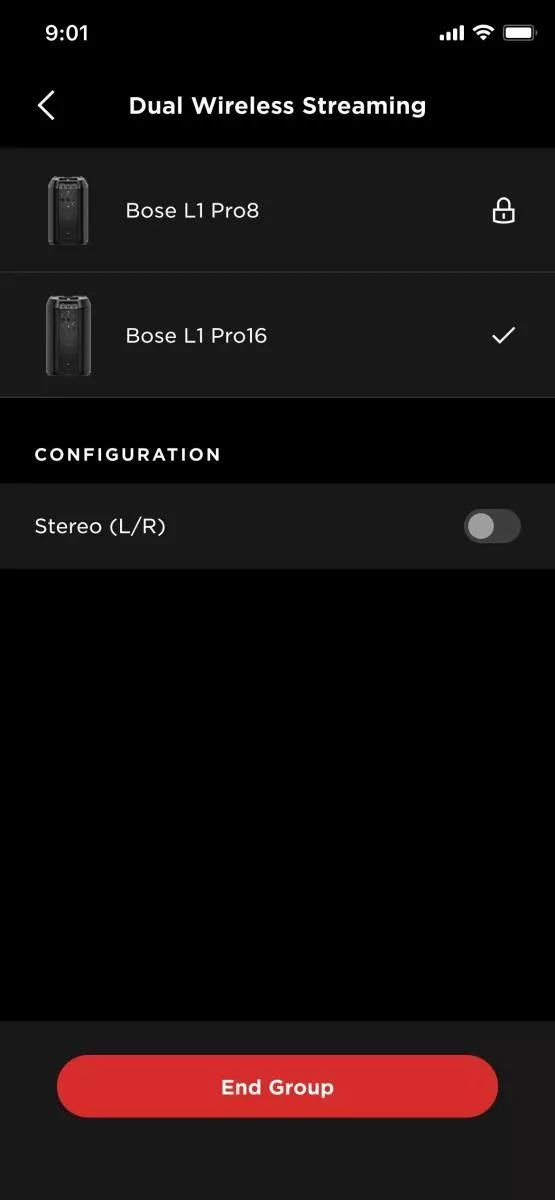Screen dimensions: 555x1200
Task: Tap the Wi-Fi status icon
Action: [x=484, y=33]
